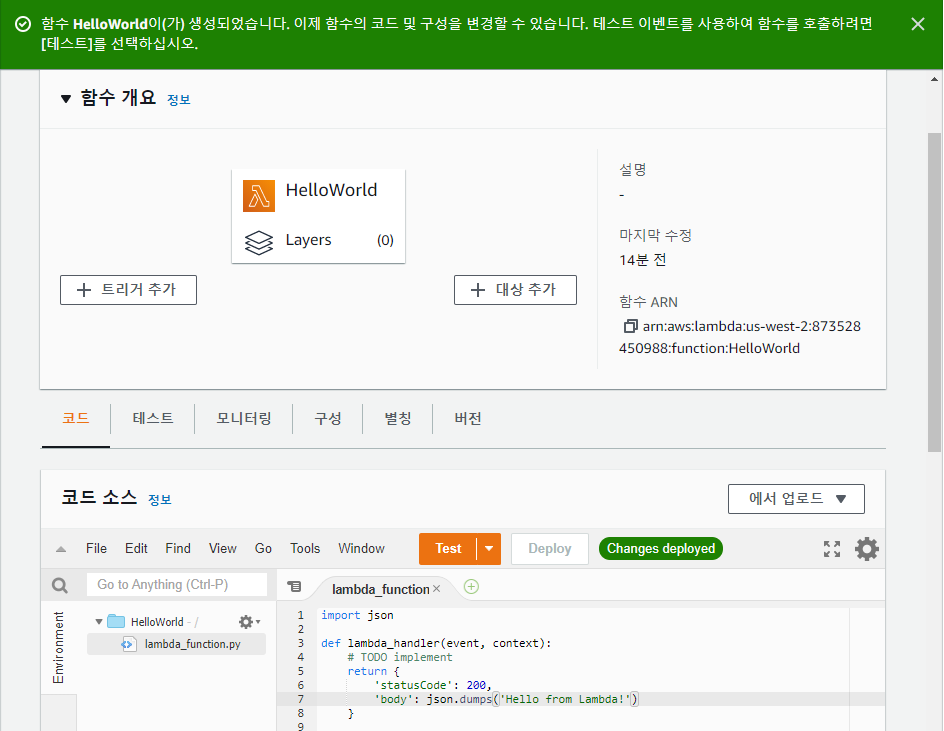
Task: Toggle fullscreen editor mode icon
Action: coord(832,549)
